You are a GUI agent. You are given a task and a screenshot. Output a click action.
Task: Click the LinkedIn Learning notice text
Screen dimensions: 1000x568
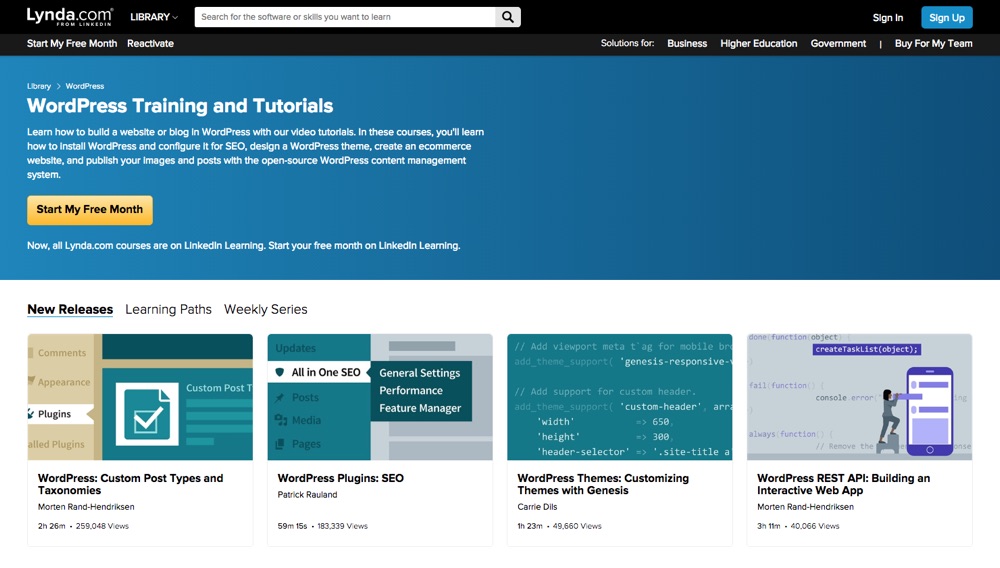tap(244, 245)
